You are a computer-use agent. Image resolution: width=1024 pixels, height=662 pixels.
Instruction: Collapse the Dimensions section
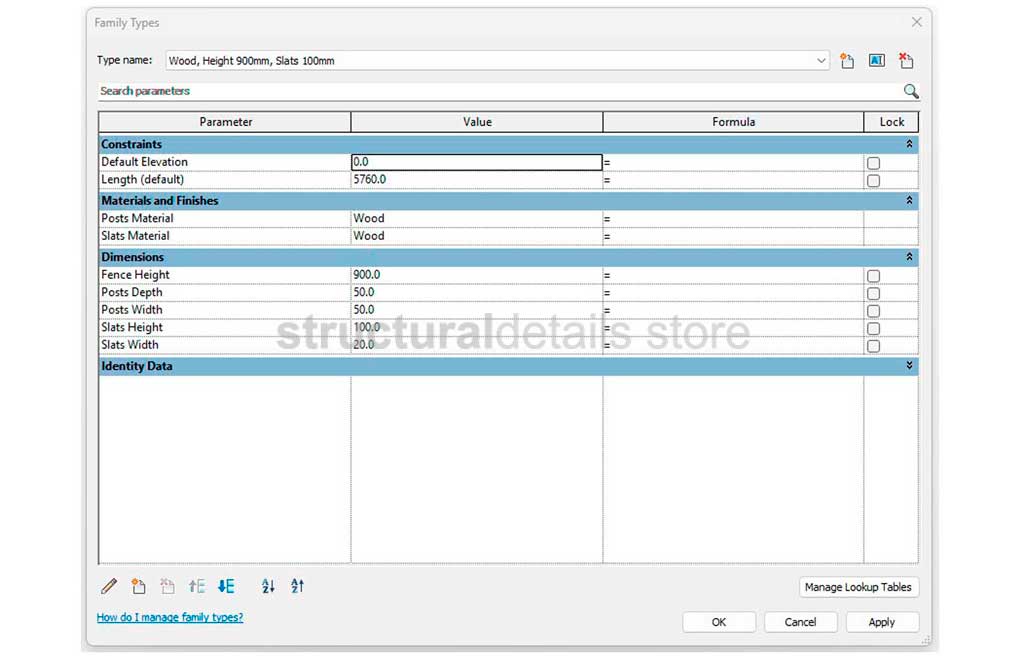[909, 258]
